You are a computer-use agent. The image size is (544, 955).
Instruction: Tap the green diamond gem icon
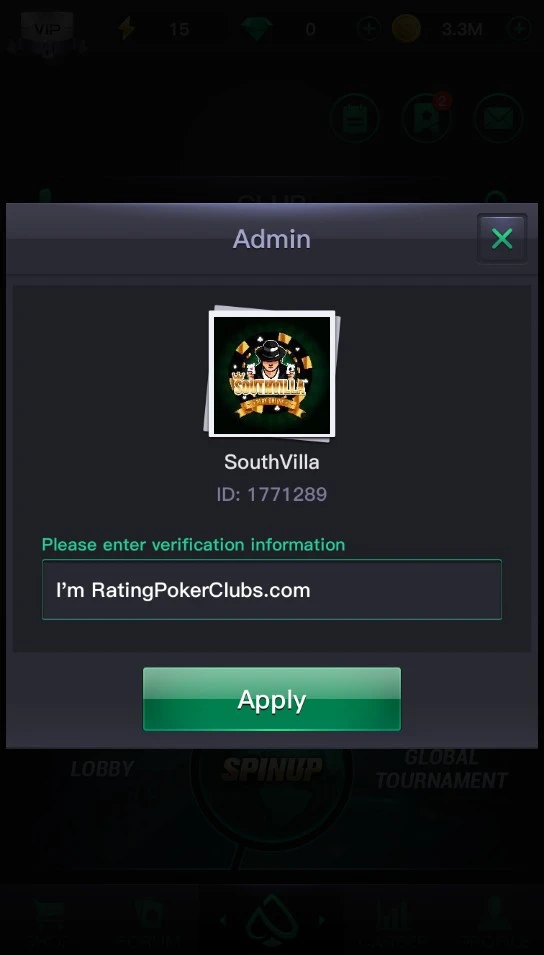point(256,29)
